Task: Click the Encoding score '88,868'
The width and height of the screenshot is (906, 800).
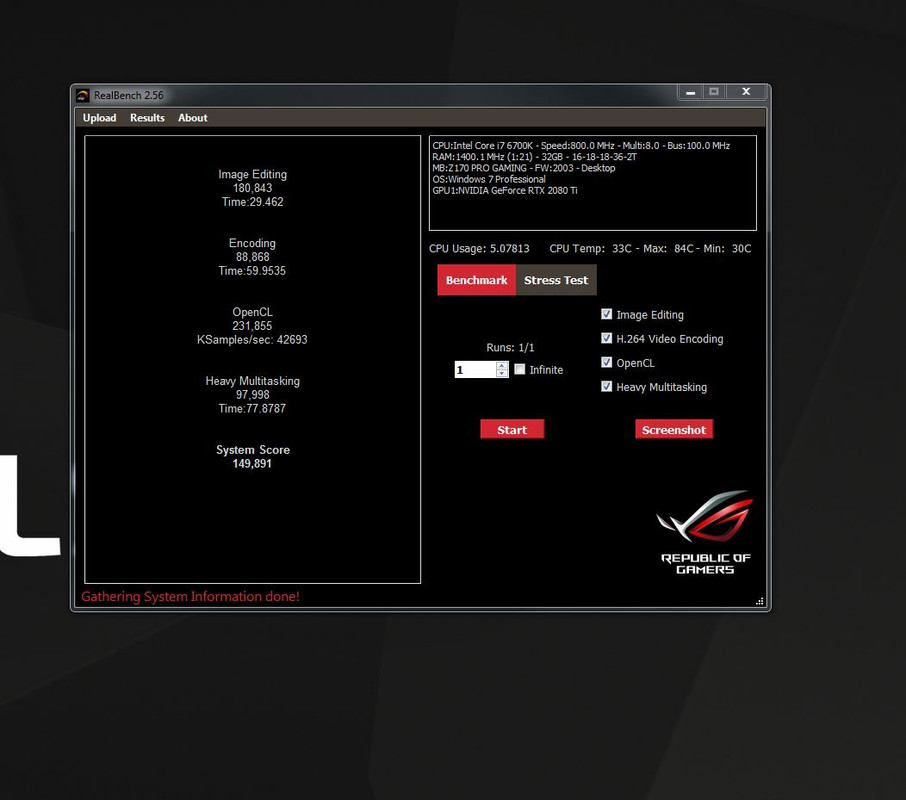Action: 253,257
